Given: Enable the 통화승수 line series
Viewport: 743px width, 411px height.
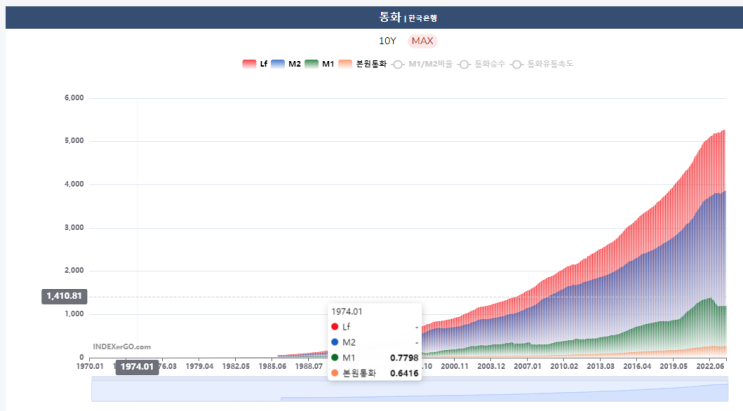Looking at the screenshot, I should (x=481, y=64).
